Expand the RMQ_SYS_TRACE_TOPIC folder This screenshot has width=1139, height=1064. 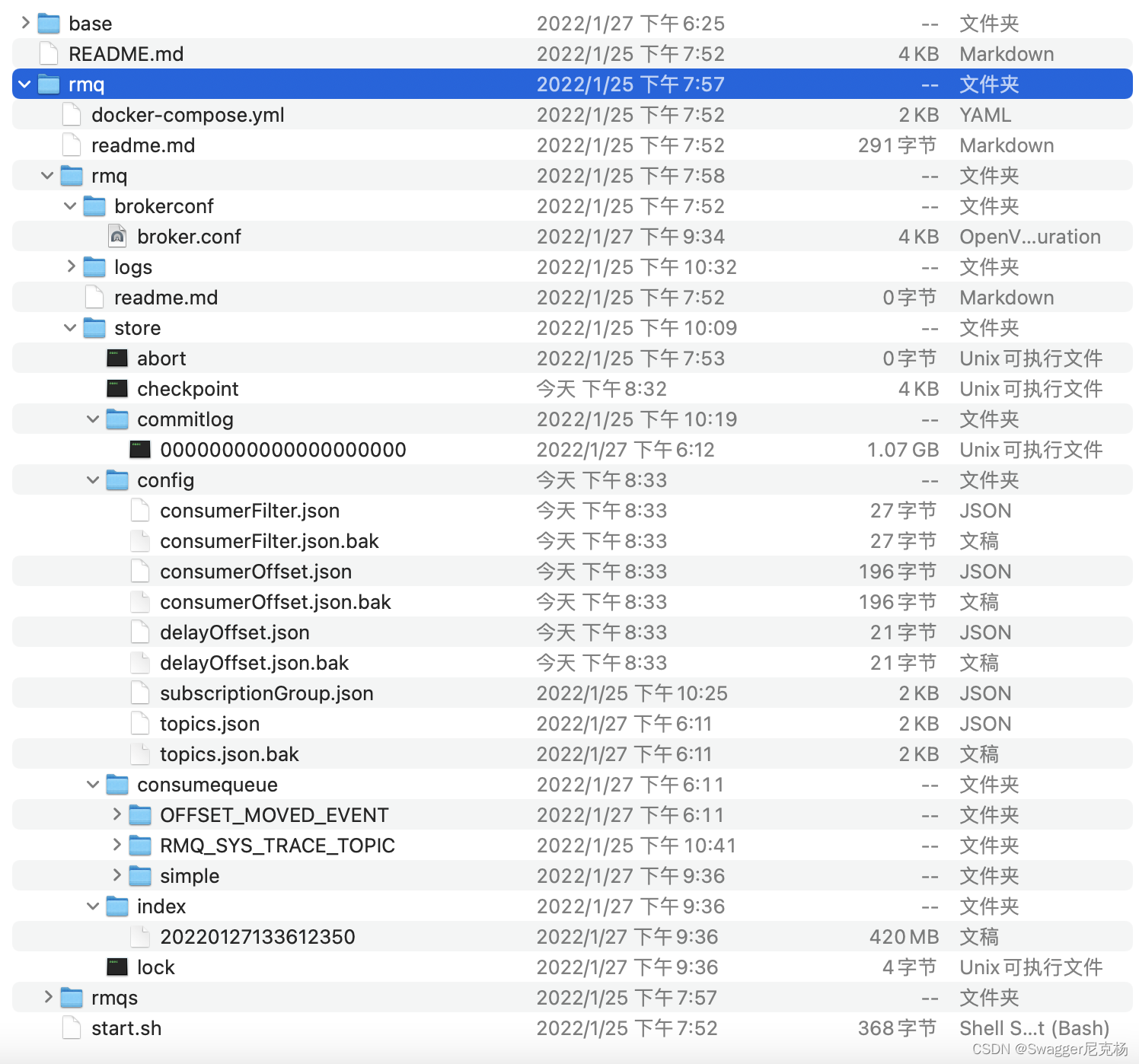(x=116, y=845)
